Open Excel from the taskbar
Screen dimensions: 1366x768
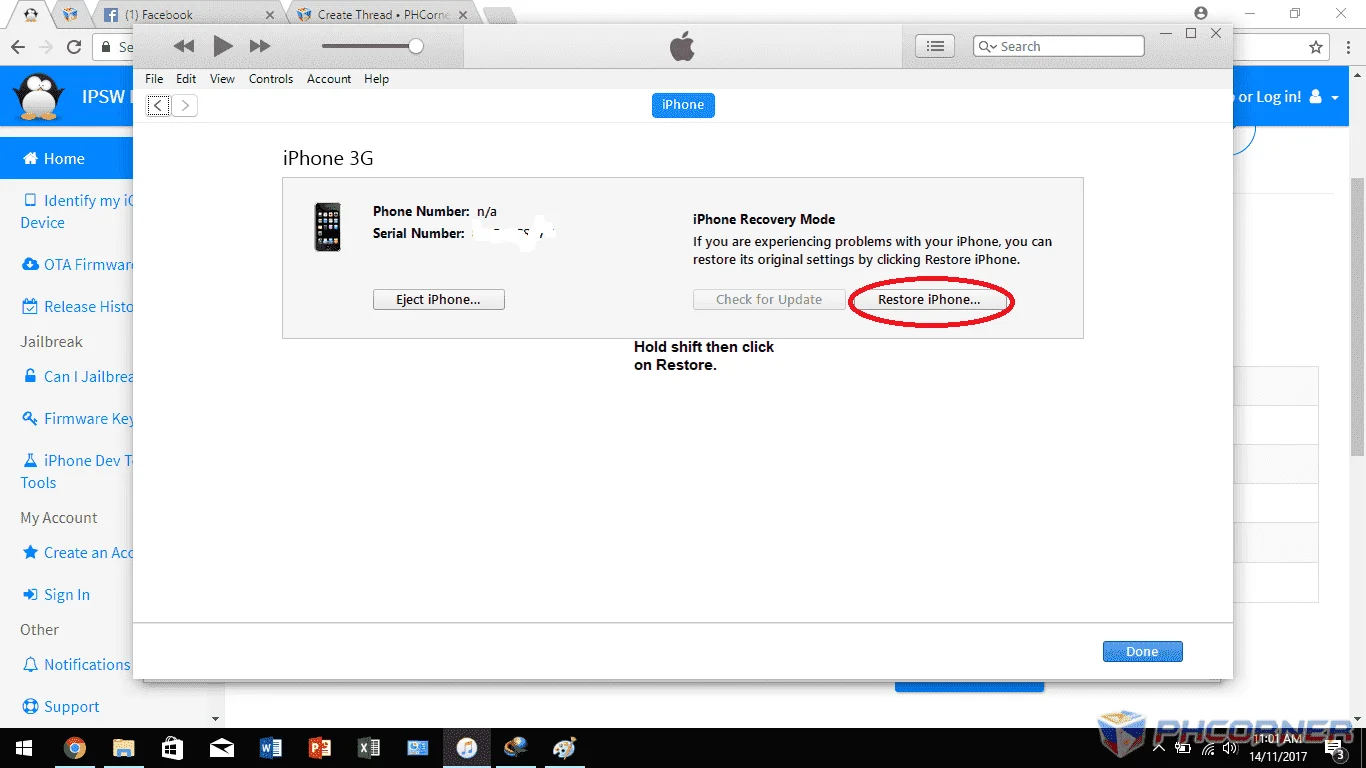coord(368,748)
